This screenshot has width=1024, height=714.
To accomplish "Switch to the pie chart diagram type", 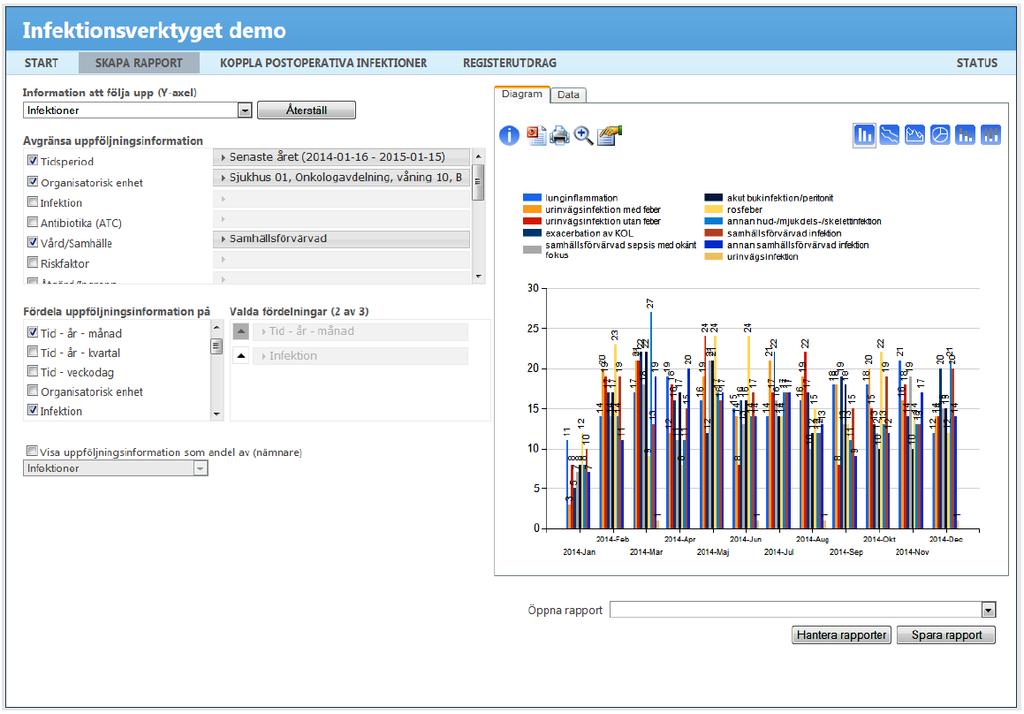I will coord(940,135).
